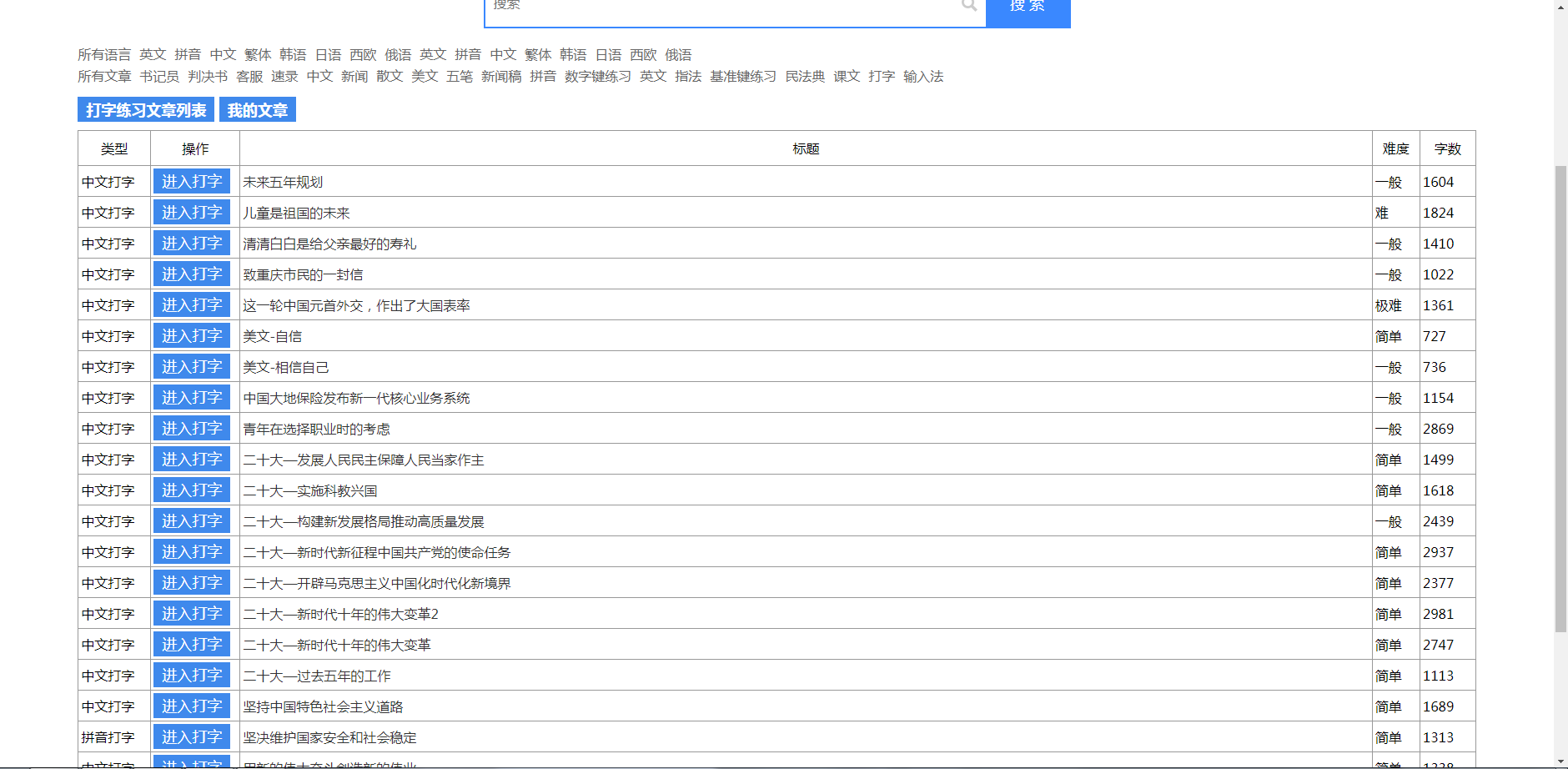Image resolution: width=1568 pixels, height=769 pixels.
Task: Click 进入打字 for 儿童是祖国的未来
Action: point(192,212)
